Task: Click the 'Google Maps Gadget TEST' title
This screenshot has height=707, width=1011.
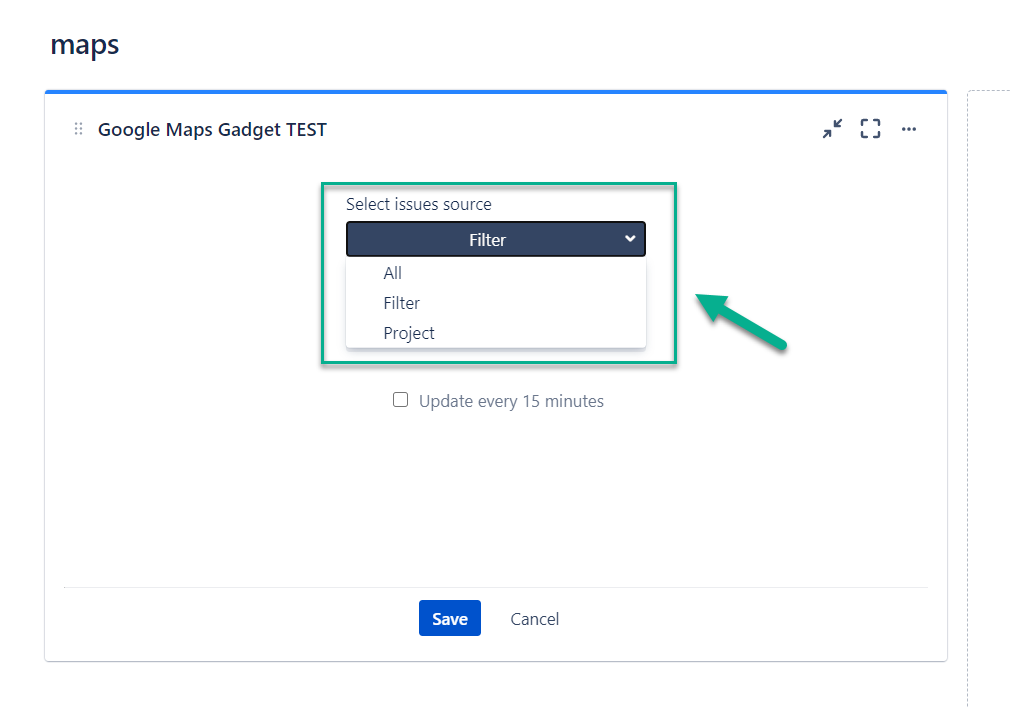Action: pyautogui.click(x=212, y=129)
